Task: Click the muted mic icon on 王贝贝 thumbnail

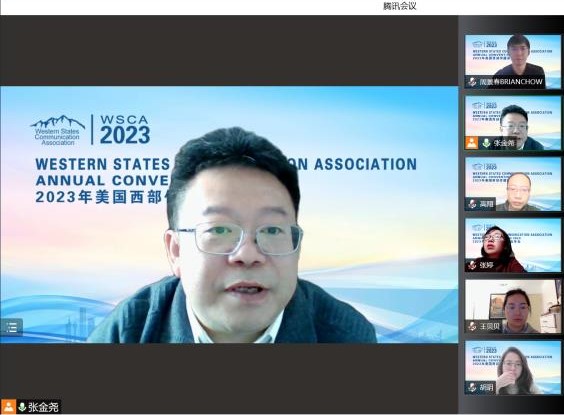Action: coord(472,327)
